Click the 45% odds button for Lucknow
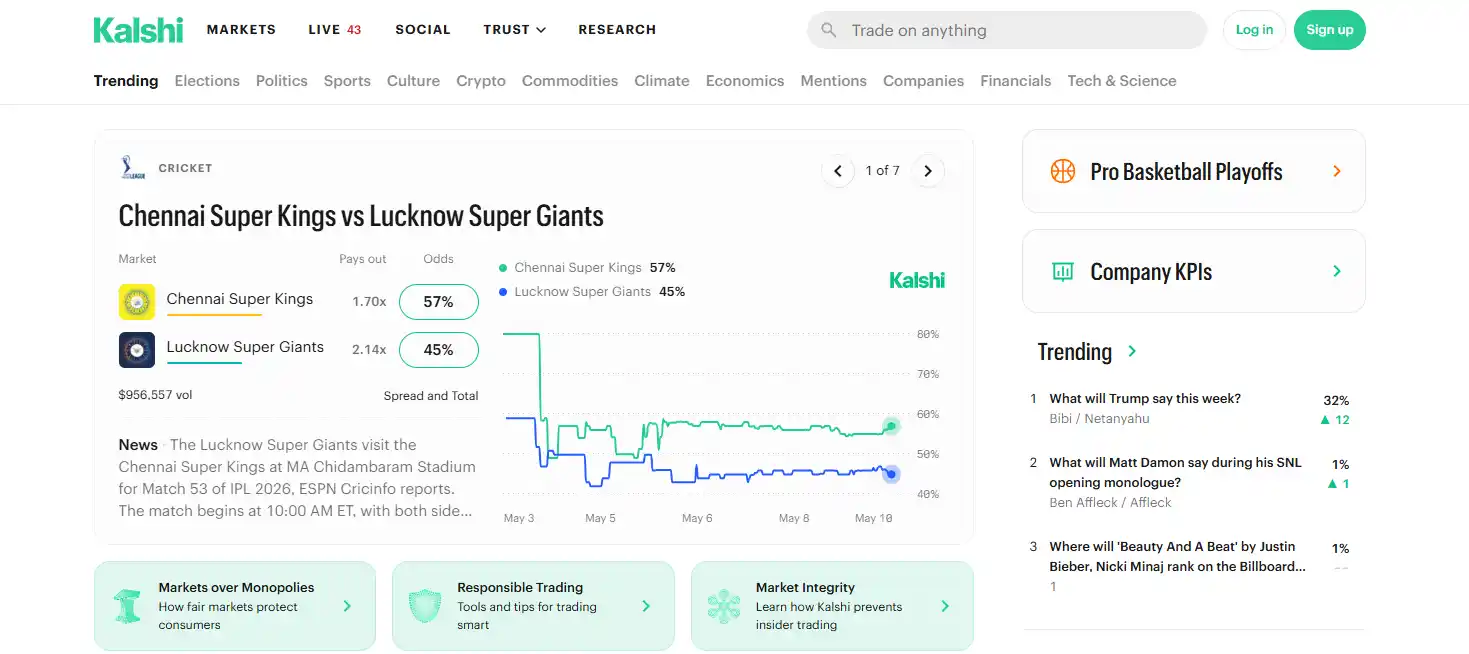The image size is (1469, 654). [x=438, y=350]
